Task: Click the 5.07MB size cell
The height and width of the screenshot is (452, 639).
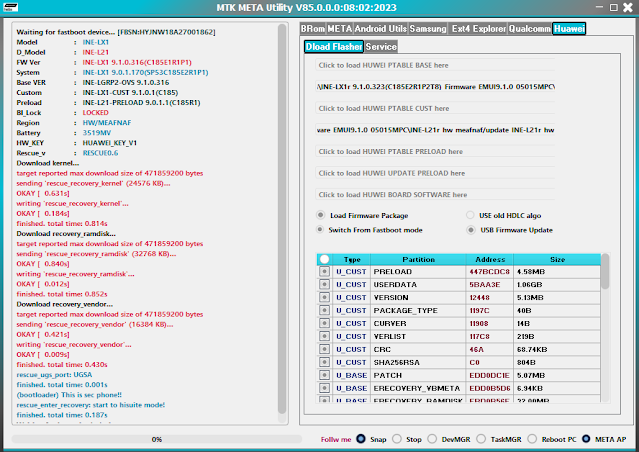Action: [557, 375]
